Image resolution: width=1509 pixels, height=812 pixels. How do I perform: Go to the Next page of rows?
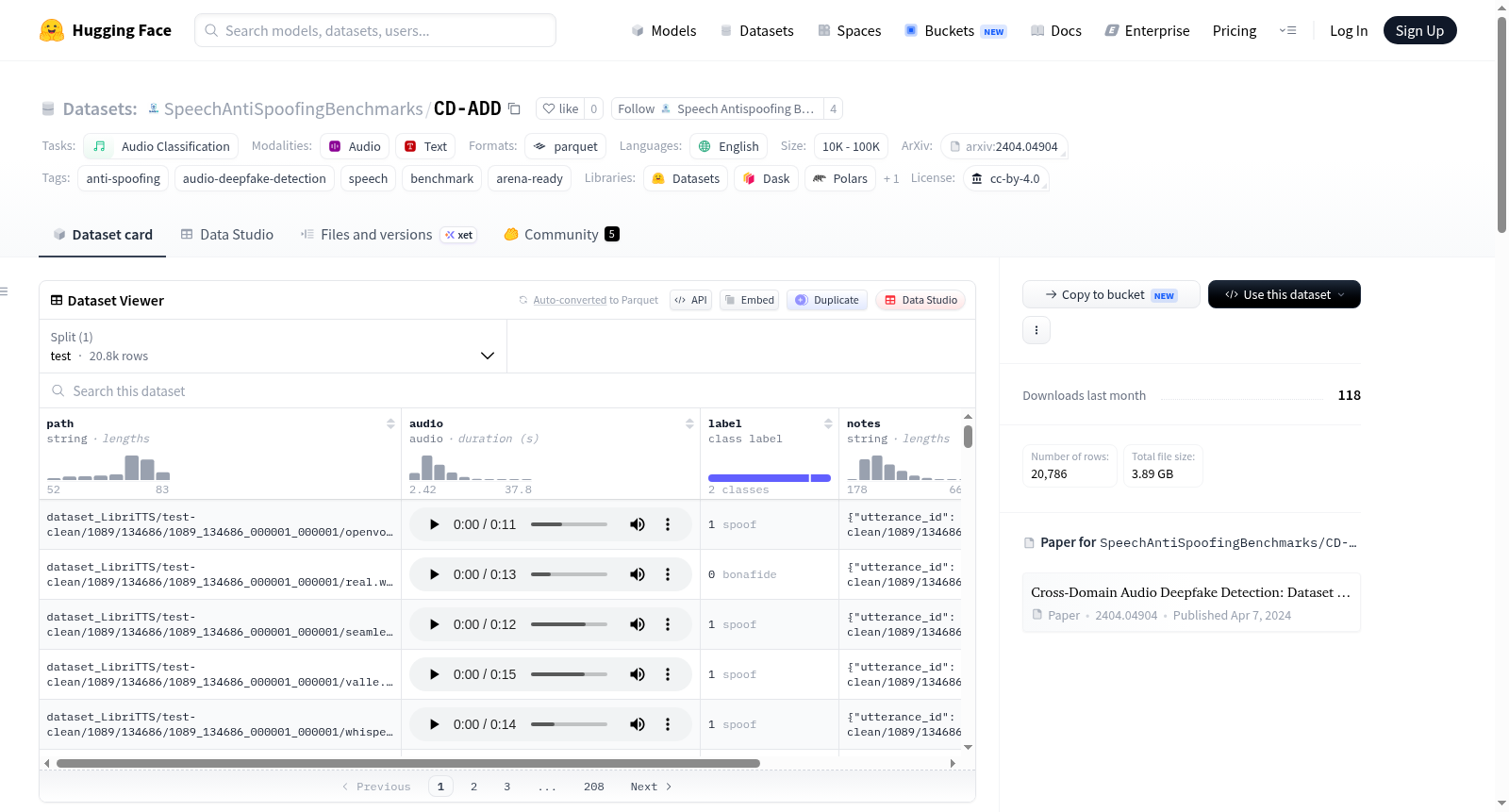(651, 787)
